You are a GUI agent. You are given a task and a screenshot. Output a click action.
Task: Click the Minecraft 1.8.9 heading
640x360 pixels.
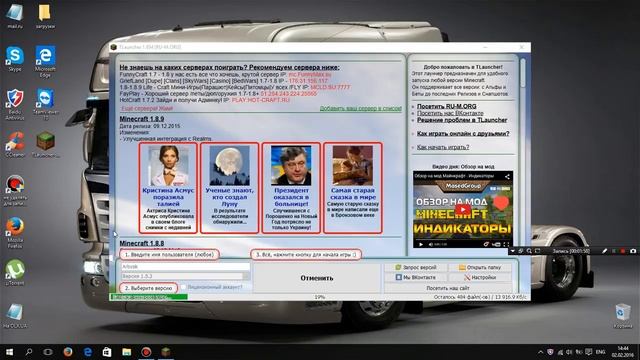(142, 119)
